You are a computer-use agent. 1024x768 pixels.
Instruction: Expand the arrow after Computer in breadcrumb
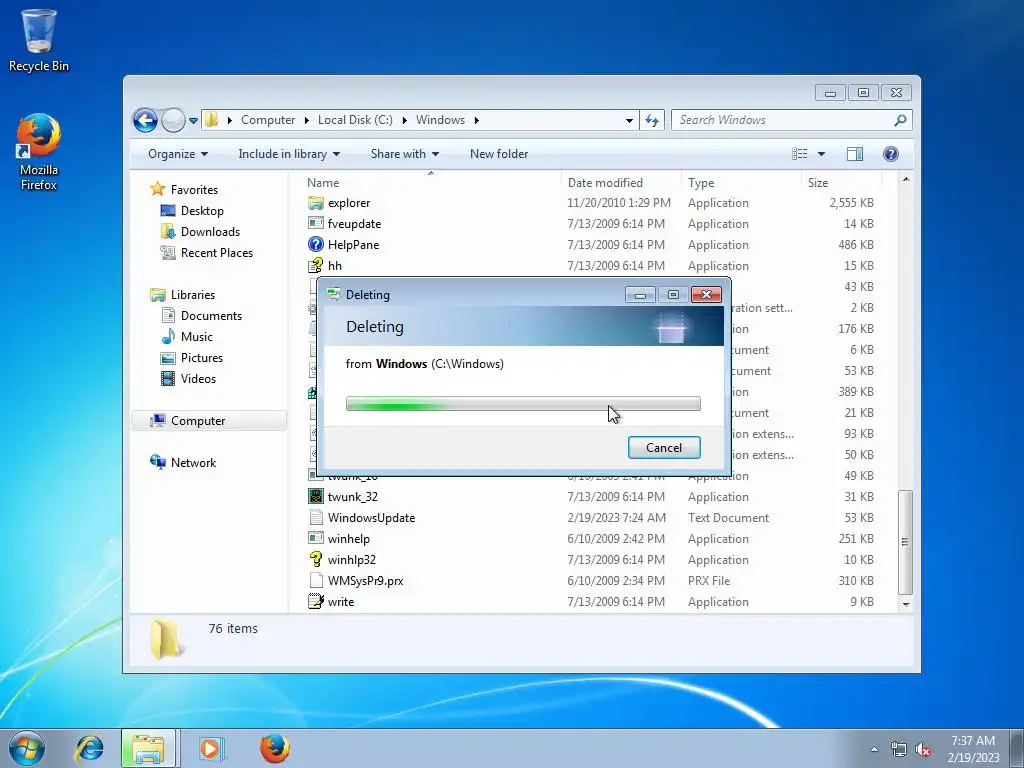pos(307,120)
